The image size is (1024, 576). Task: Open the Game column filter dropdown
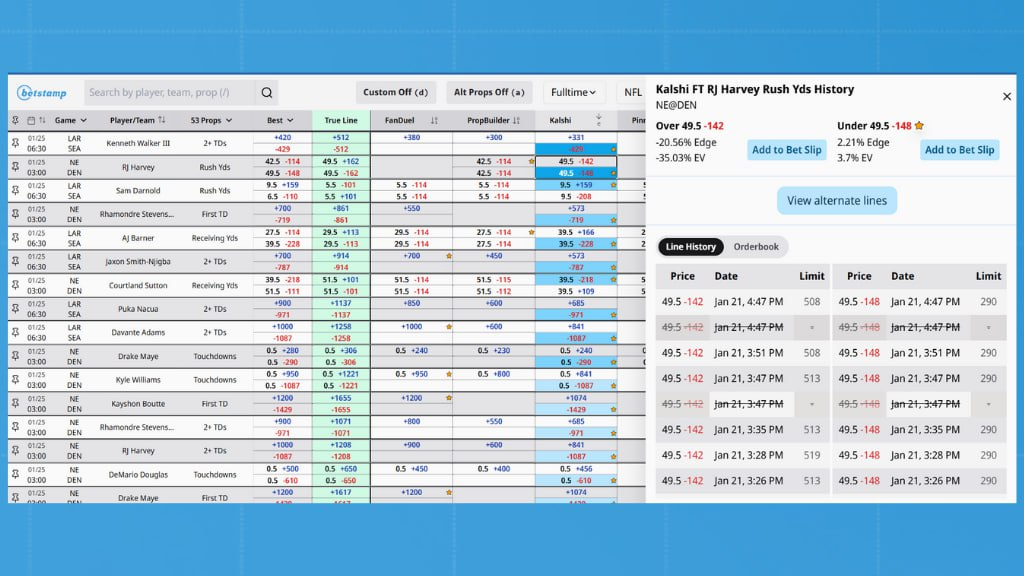84,120
